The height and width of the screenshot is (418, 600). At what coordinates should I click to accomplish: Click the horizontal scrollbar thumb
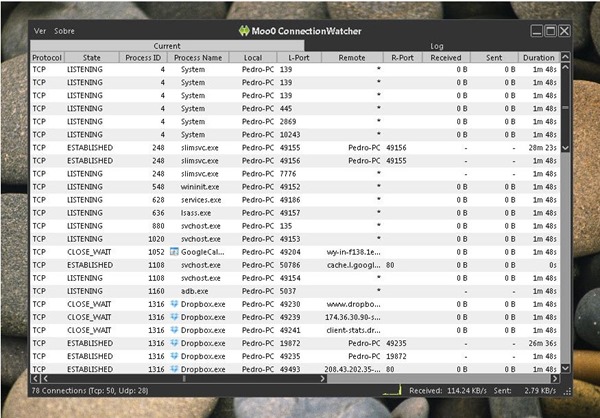click(184, 379)
